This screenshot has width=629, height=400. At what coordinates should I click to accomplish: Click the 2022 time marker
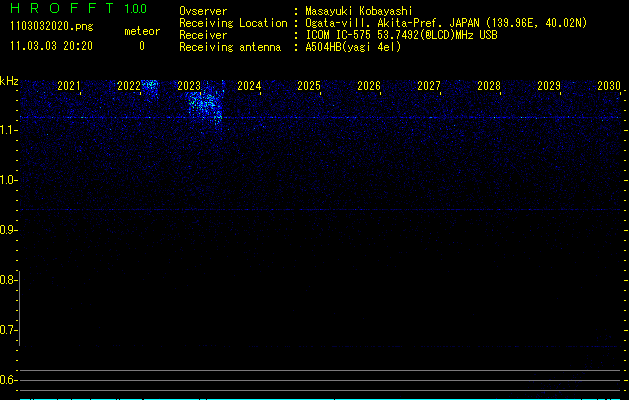click(129, 86)
